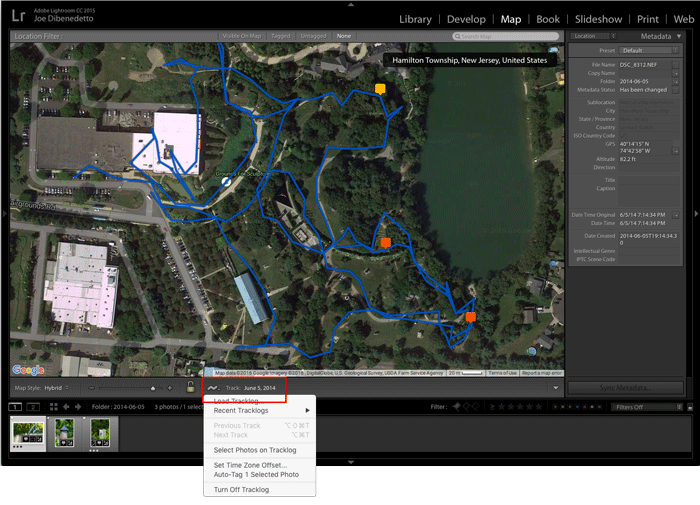Open the Recent Tracklogs submenu
The image size is (700, 505).
click(260, 410)
